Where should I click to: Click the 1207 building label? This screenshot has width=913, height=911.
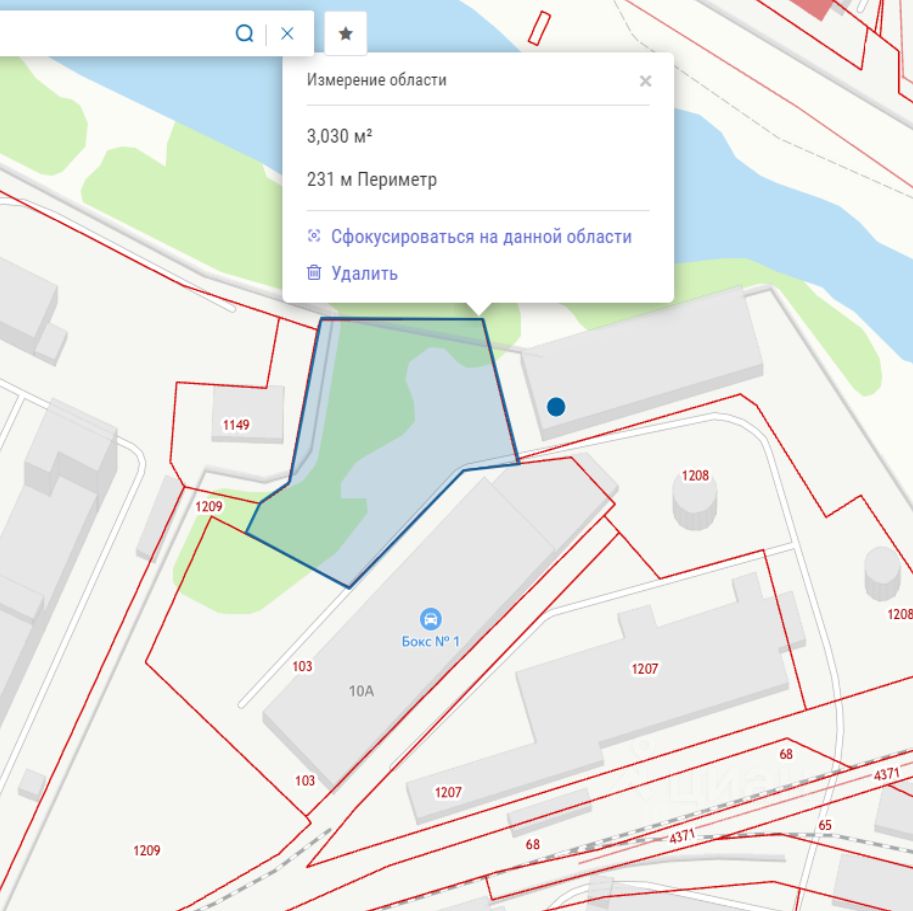tap(645, 669)
